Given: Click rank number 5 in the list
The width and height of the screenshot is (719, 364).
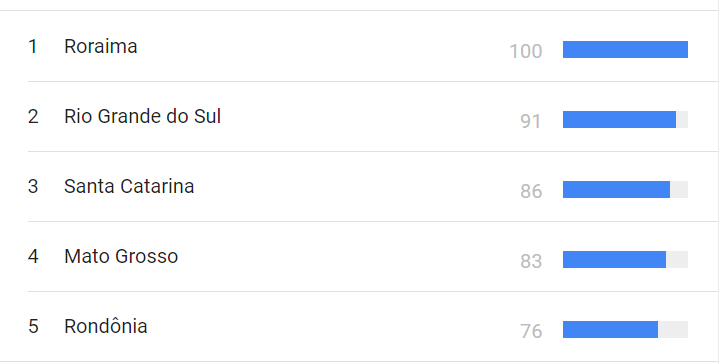Looking at the screenshot, I should click(x=33, y=326).
